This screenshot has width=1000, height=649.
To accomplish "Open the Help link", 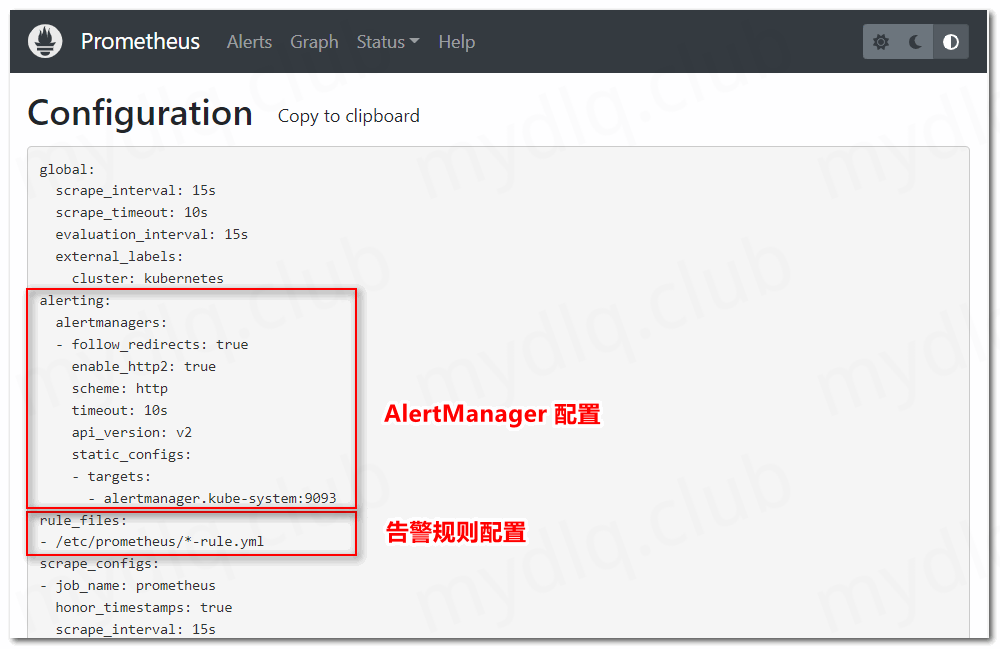I will pos(457,42).
